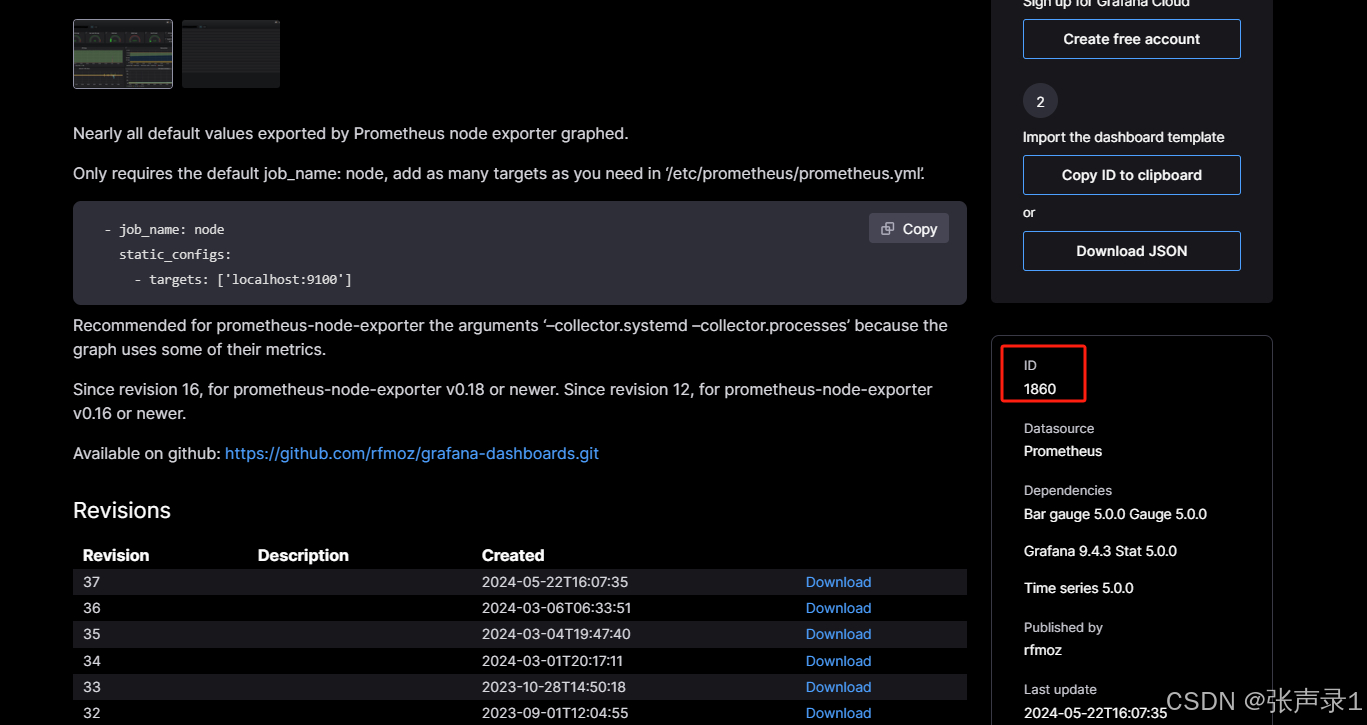Click created date 2024-03-04T19:47:40
This screenshot has width=1367, height=725.
[x=556, y=634]
